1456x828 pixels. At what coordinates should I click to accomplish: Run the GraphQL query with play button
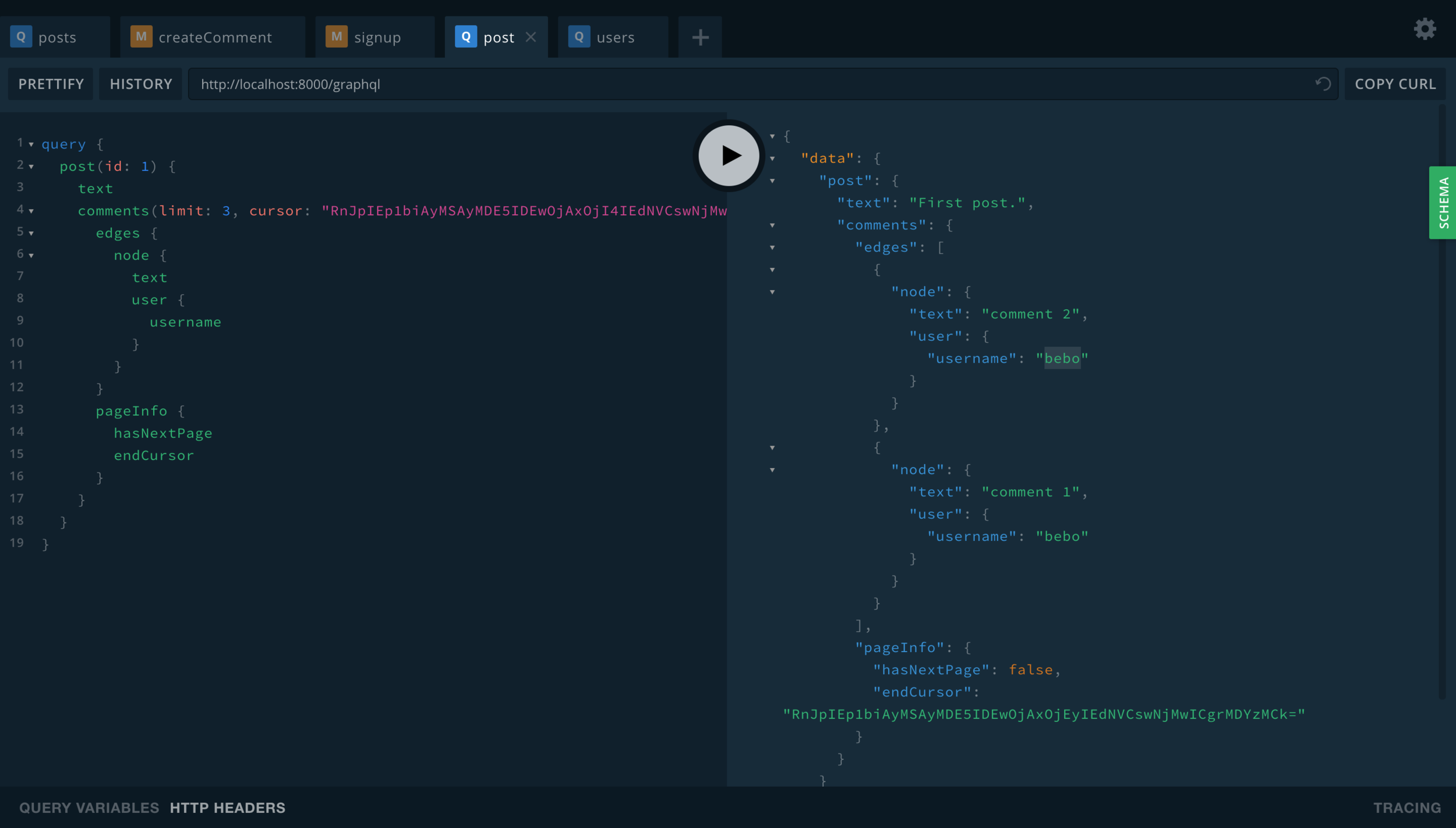(729, 155)
